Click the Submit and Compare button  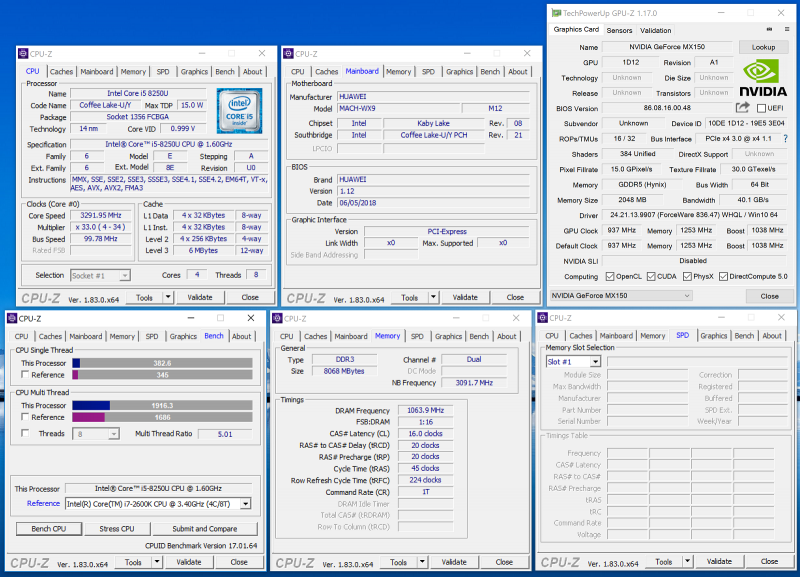pos(205,529)
